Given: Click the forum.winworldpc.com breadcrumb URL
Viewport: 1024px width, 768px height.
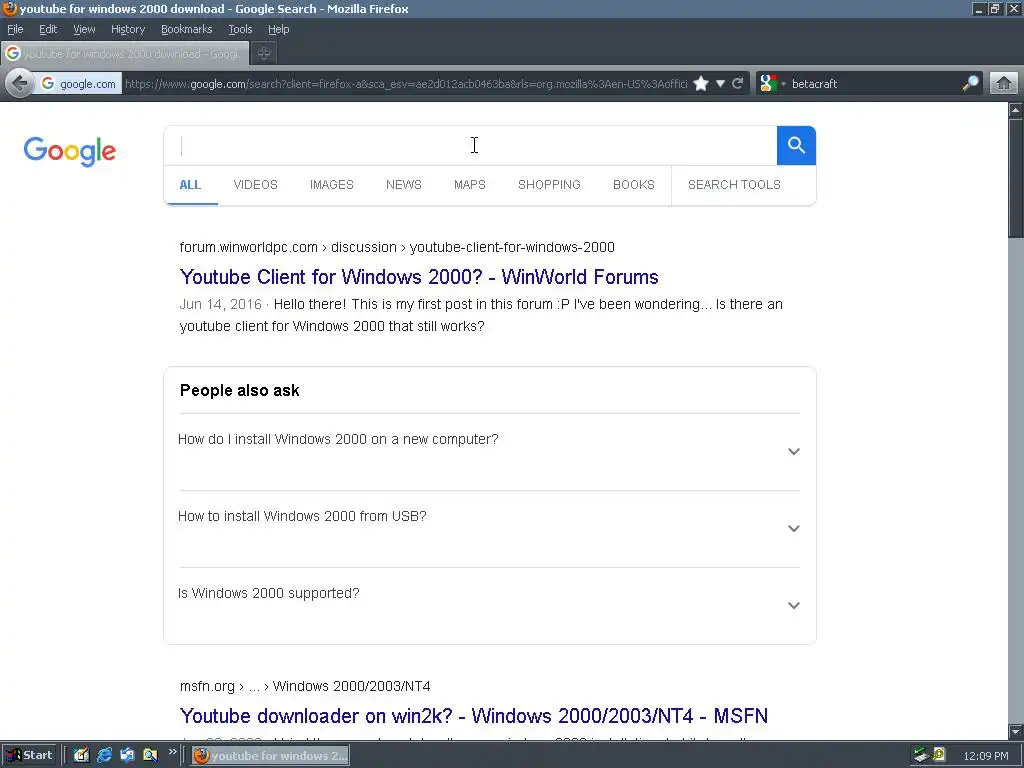Looking at the screenshot, I should pyautogui.click(x=397, y=248).
